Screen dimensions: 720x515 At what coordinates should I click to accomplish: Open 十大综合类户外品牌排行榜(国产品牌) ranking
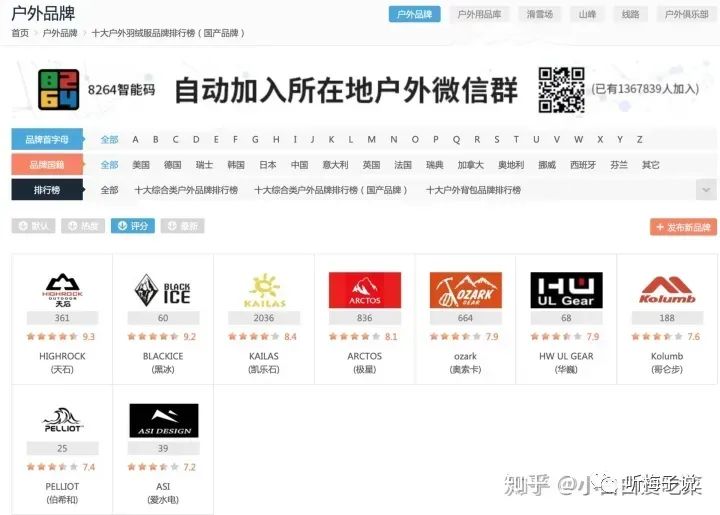click(x=331, y=190)
